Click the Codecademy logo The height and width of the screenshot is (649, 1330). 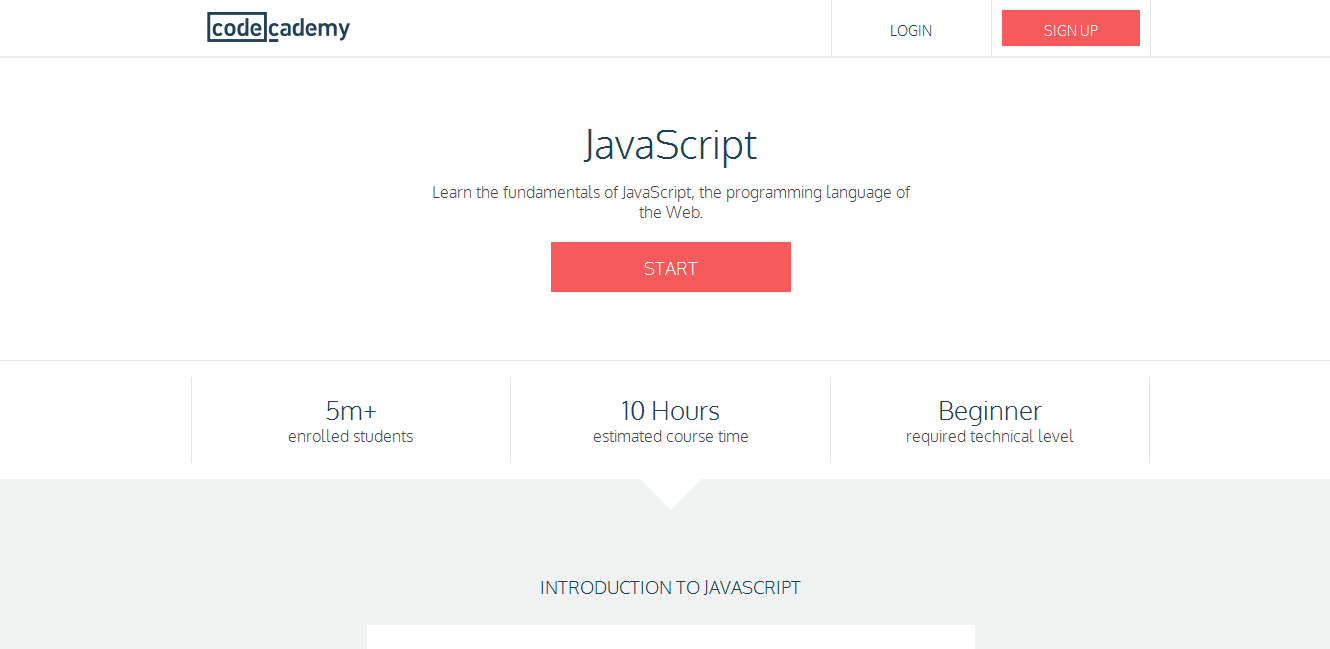278,28
